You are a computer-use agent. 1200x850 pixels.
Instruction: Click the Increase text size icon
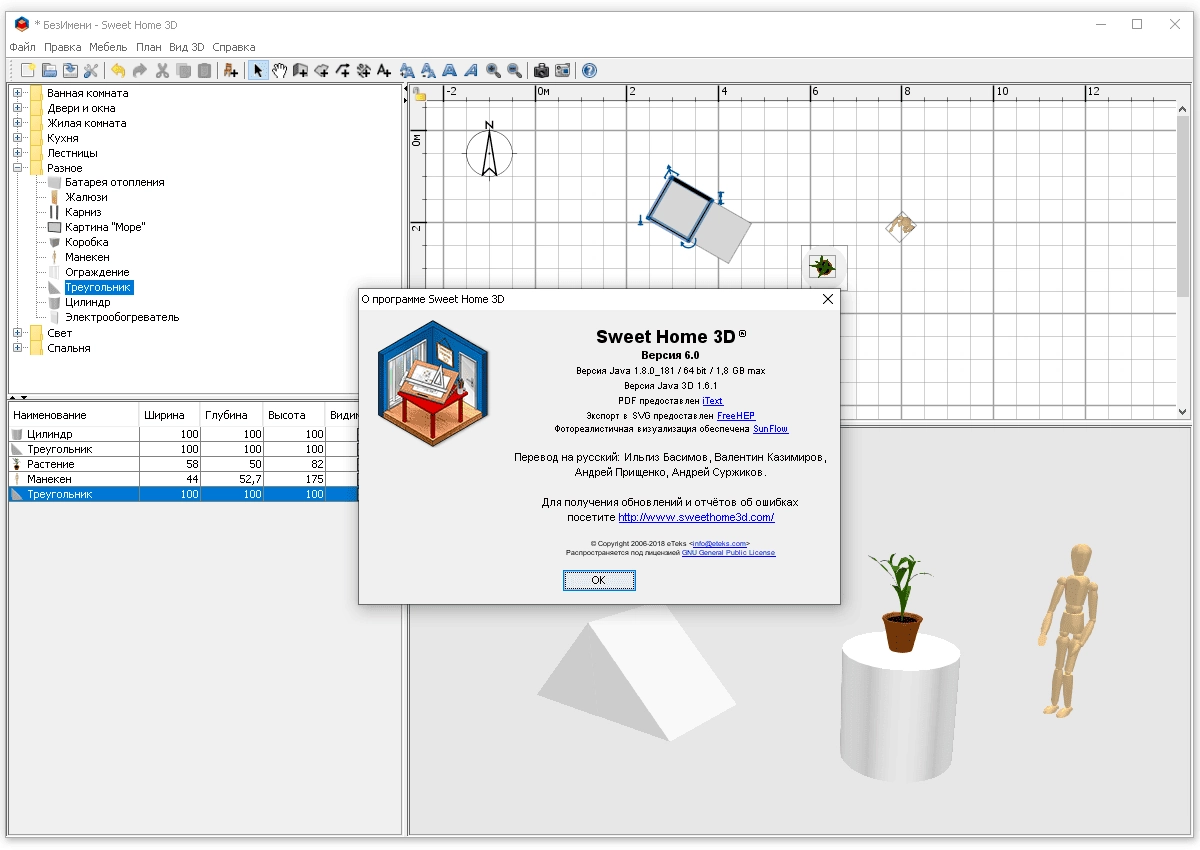pyautogui.click(x=407, y=70)
